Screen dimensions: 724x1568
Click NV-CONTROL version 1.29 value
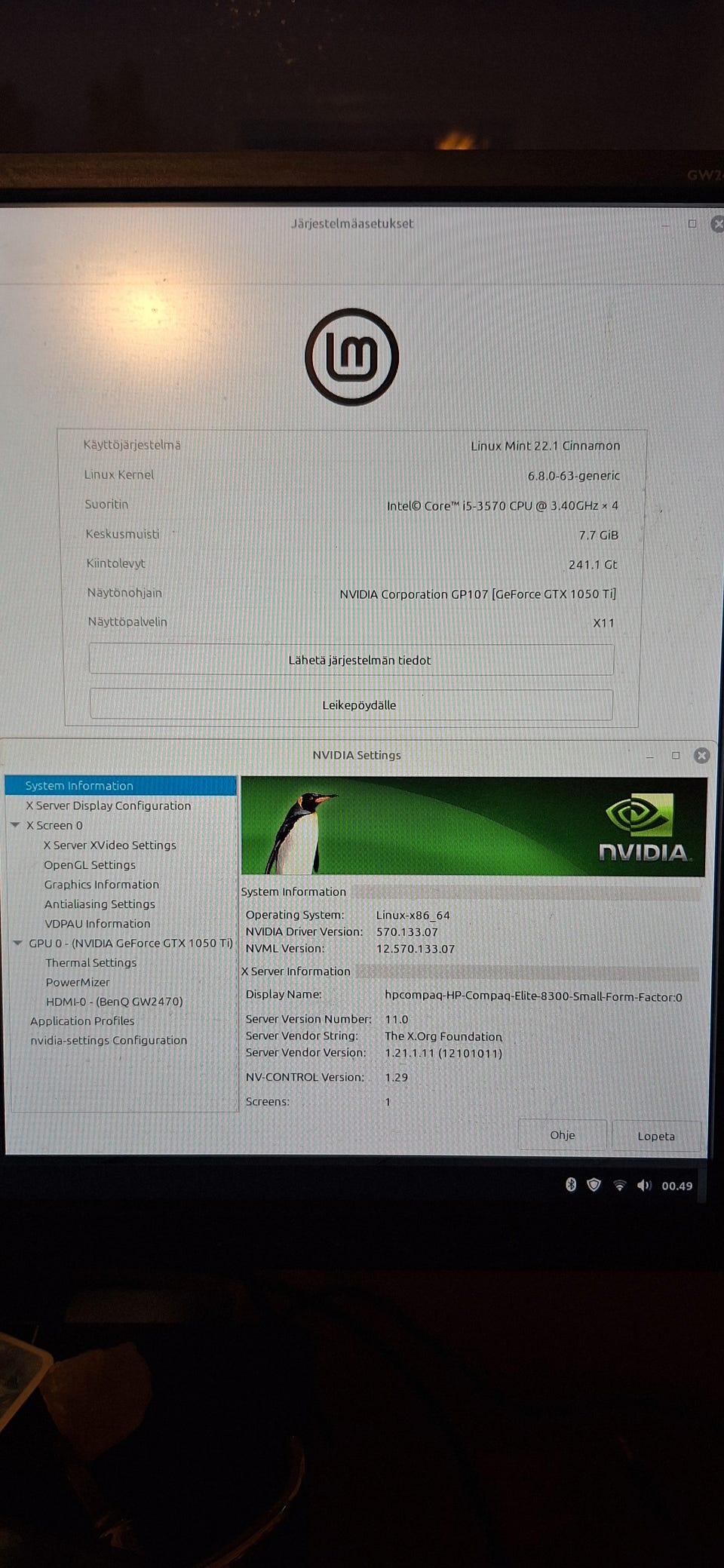pos(397,1077)
